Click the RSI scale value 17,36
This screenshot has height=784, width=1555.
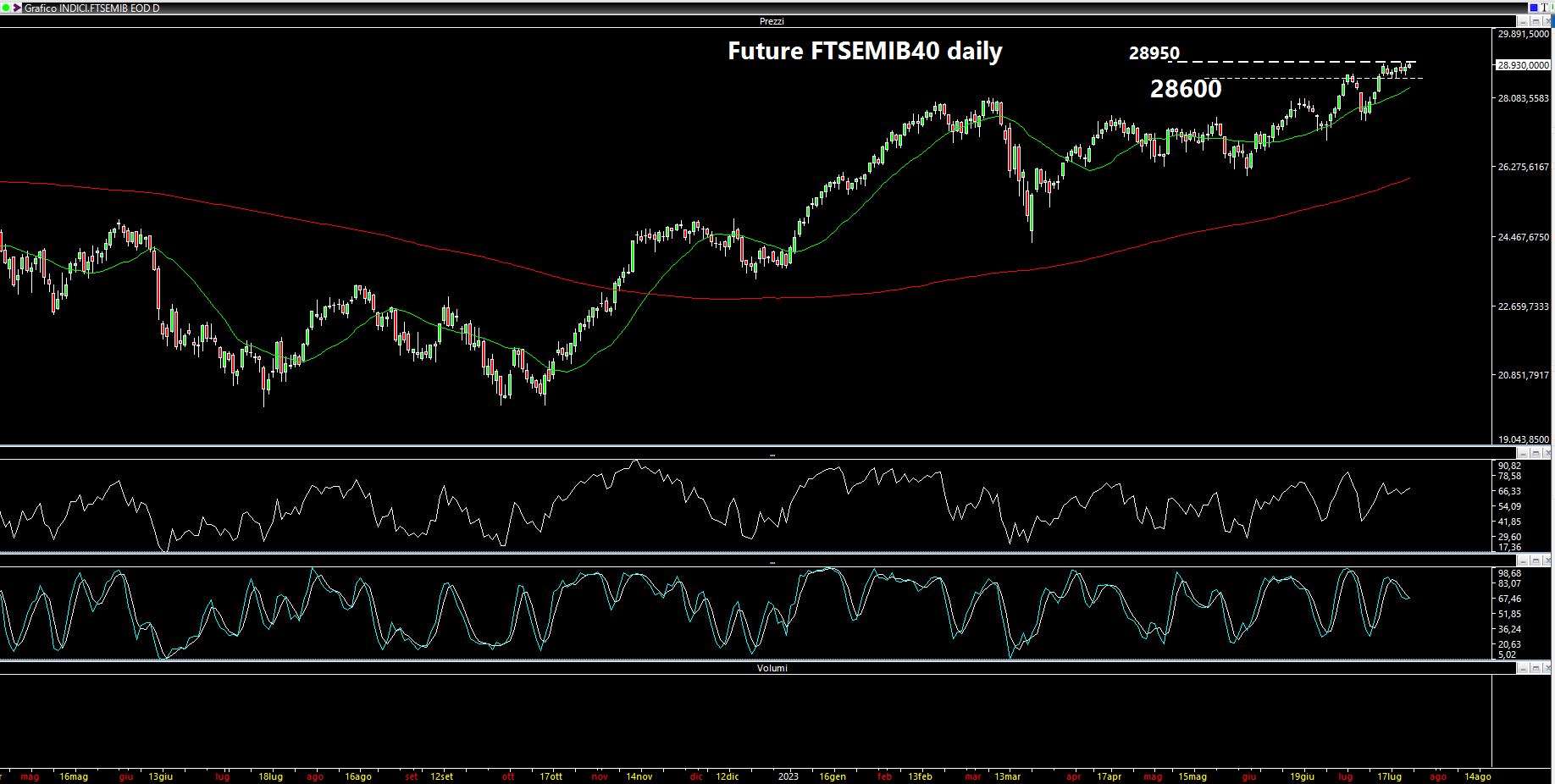tap(1509, 547)
